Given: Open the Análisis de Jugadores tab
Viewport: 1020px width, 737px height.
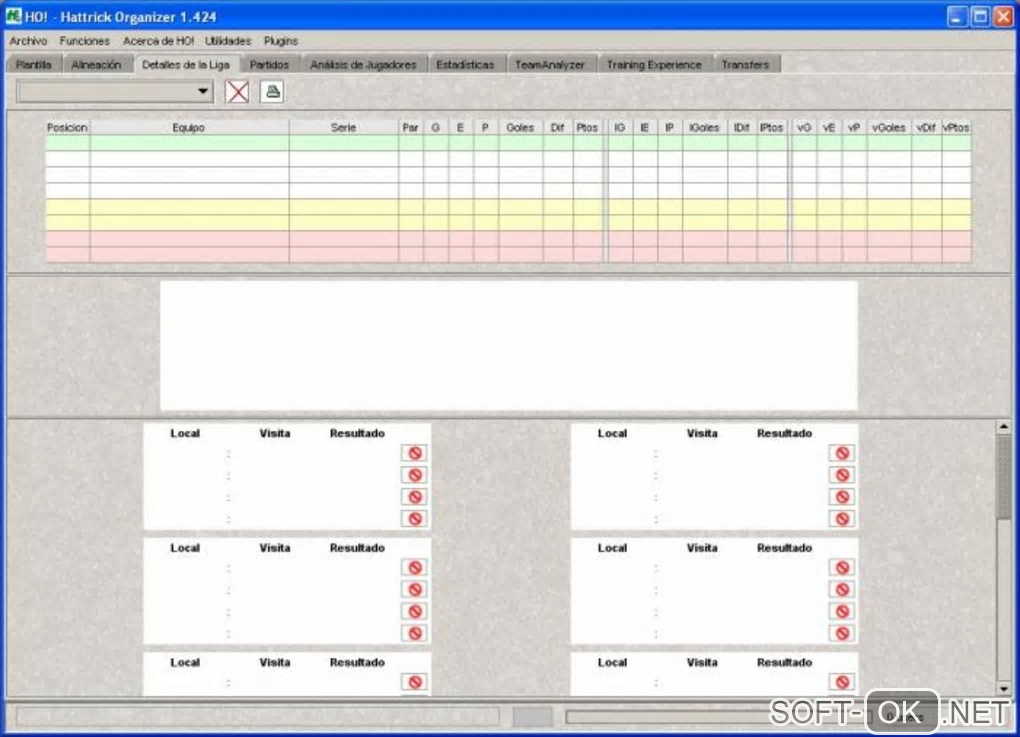Looking at the screenshot, I should pyautogui.click(x=363, y=64).
